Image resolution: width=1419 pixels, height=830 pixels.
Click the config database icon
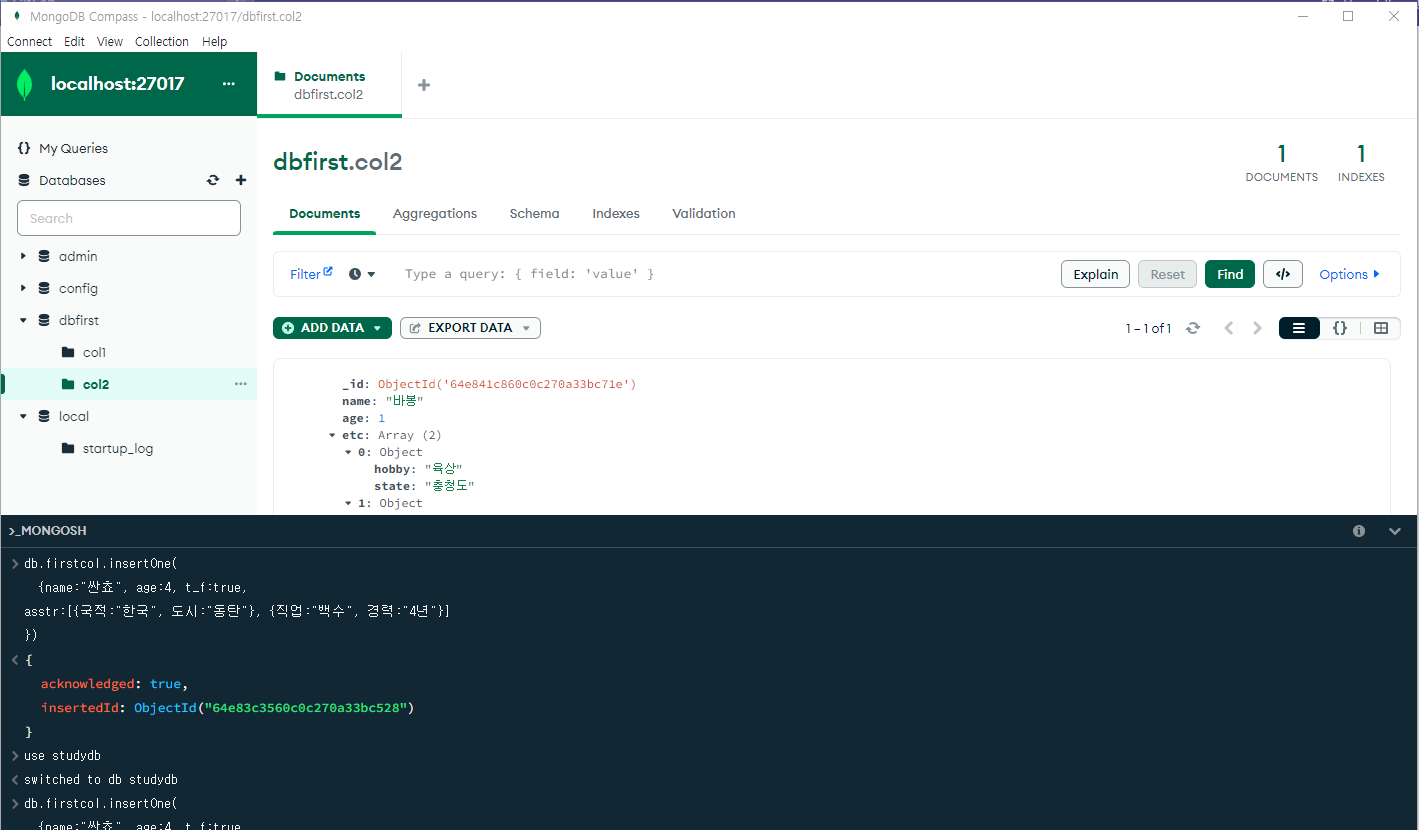[44, 288]
